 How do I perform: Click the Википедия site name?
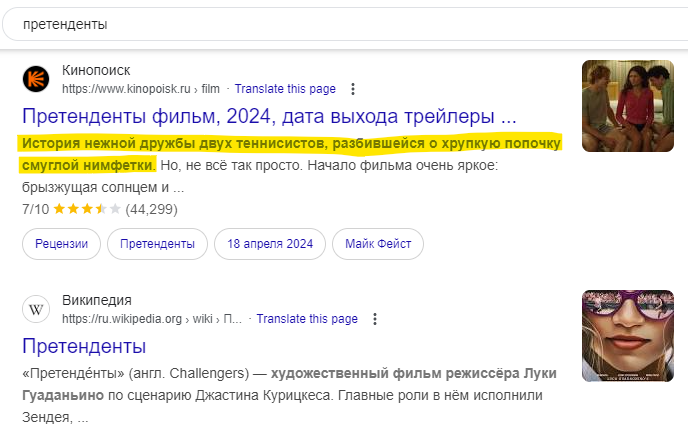point(97,300)
